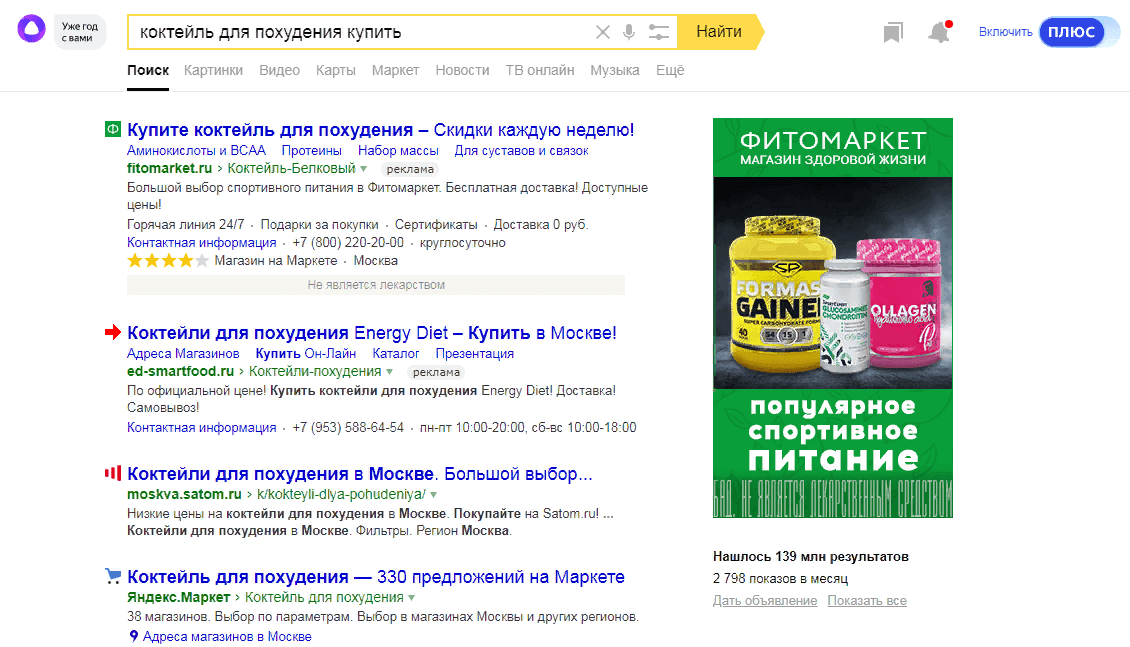Switch to the Картинки tab
The image size is (1130, 647).
coord(214,70)
